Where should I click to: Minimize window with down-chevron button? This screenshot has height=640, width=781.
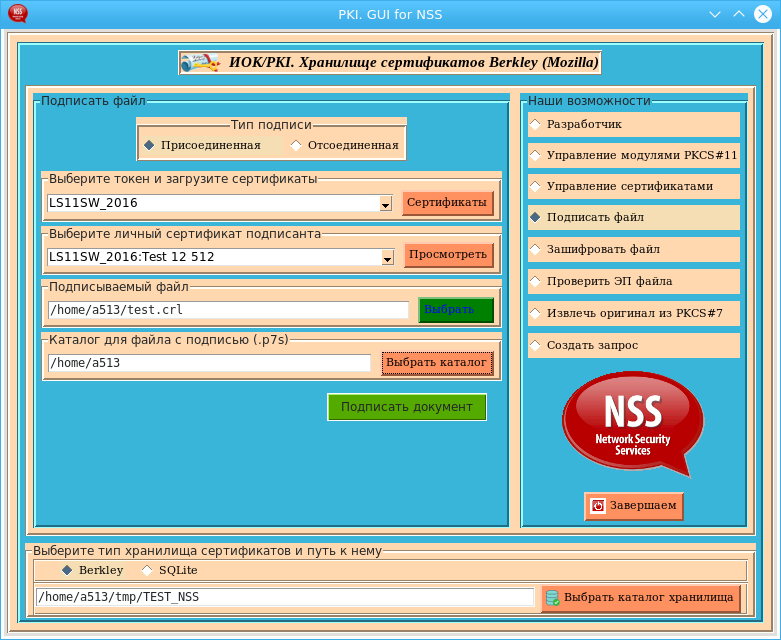pos(715,14)
